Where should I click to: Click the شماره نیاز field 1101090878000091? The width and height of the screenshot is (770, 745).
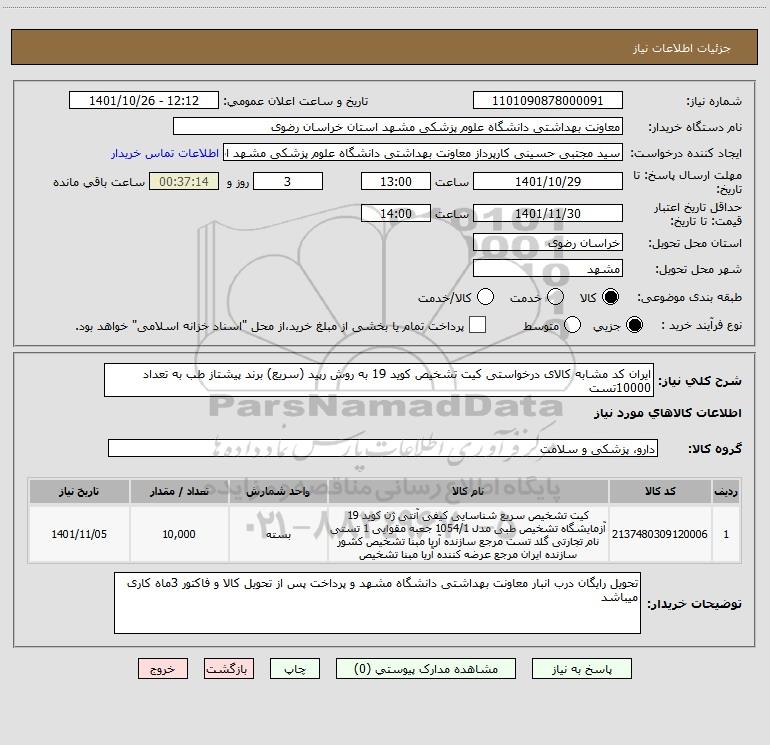(x=548, y=101)
